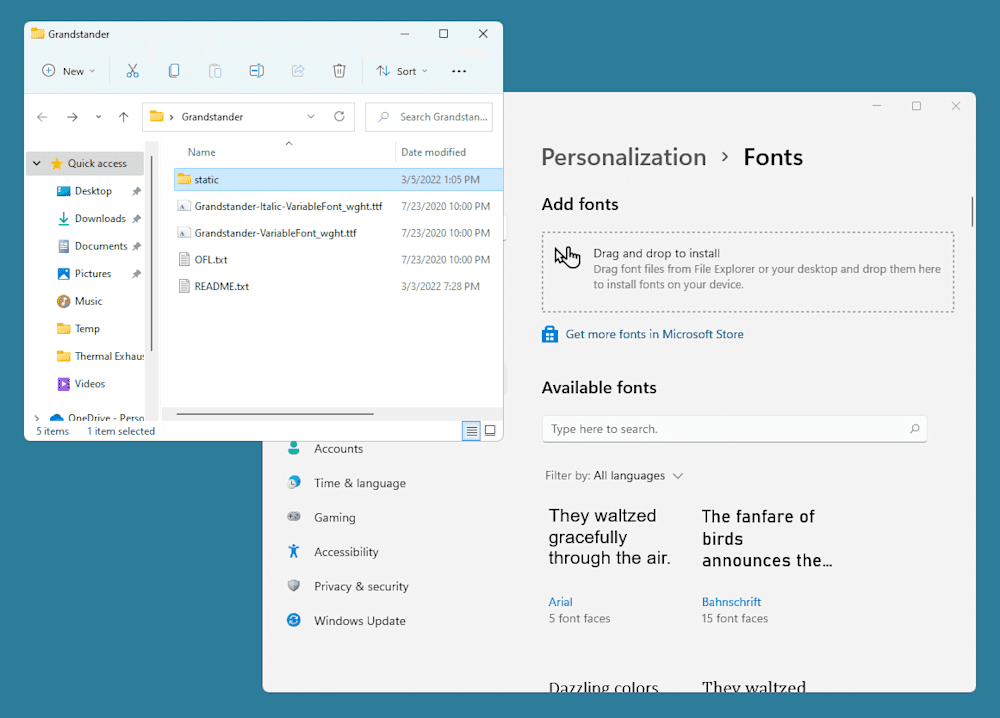Open Get more fonts in Microsoft Store
The height and width of the screenshot is (718, 1000).
(x=653, y=333)
